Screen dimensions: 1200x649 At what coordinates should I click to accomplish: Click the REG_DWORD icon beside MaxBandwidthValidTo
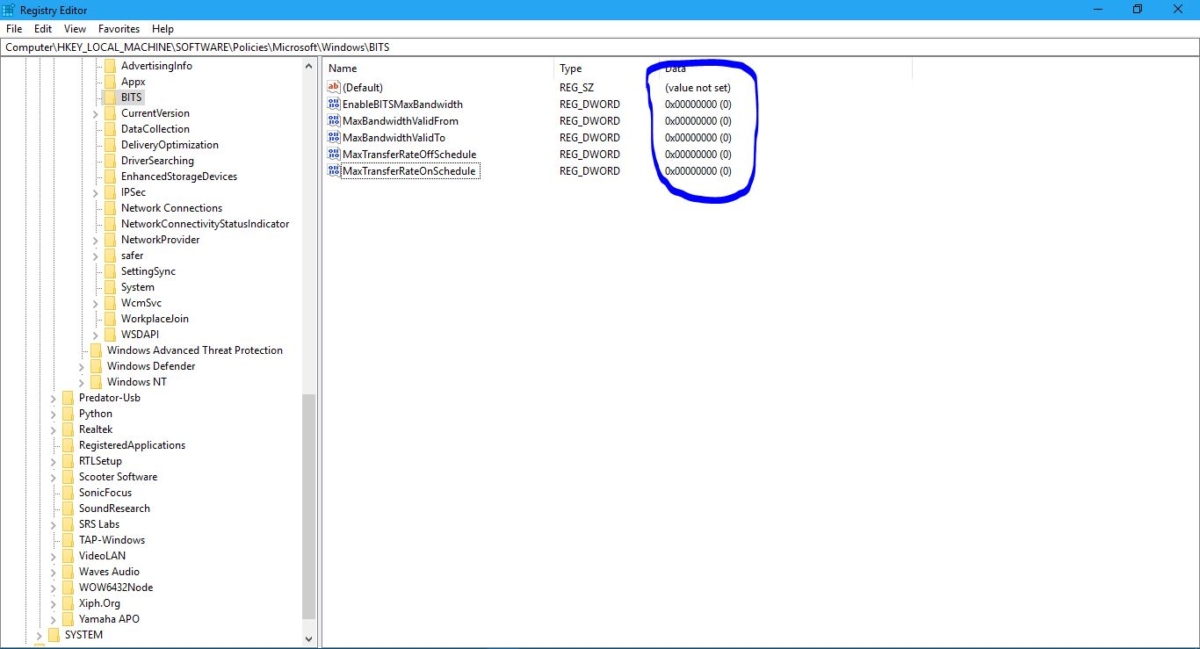pyautogui.click(x=334, y=137)
